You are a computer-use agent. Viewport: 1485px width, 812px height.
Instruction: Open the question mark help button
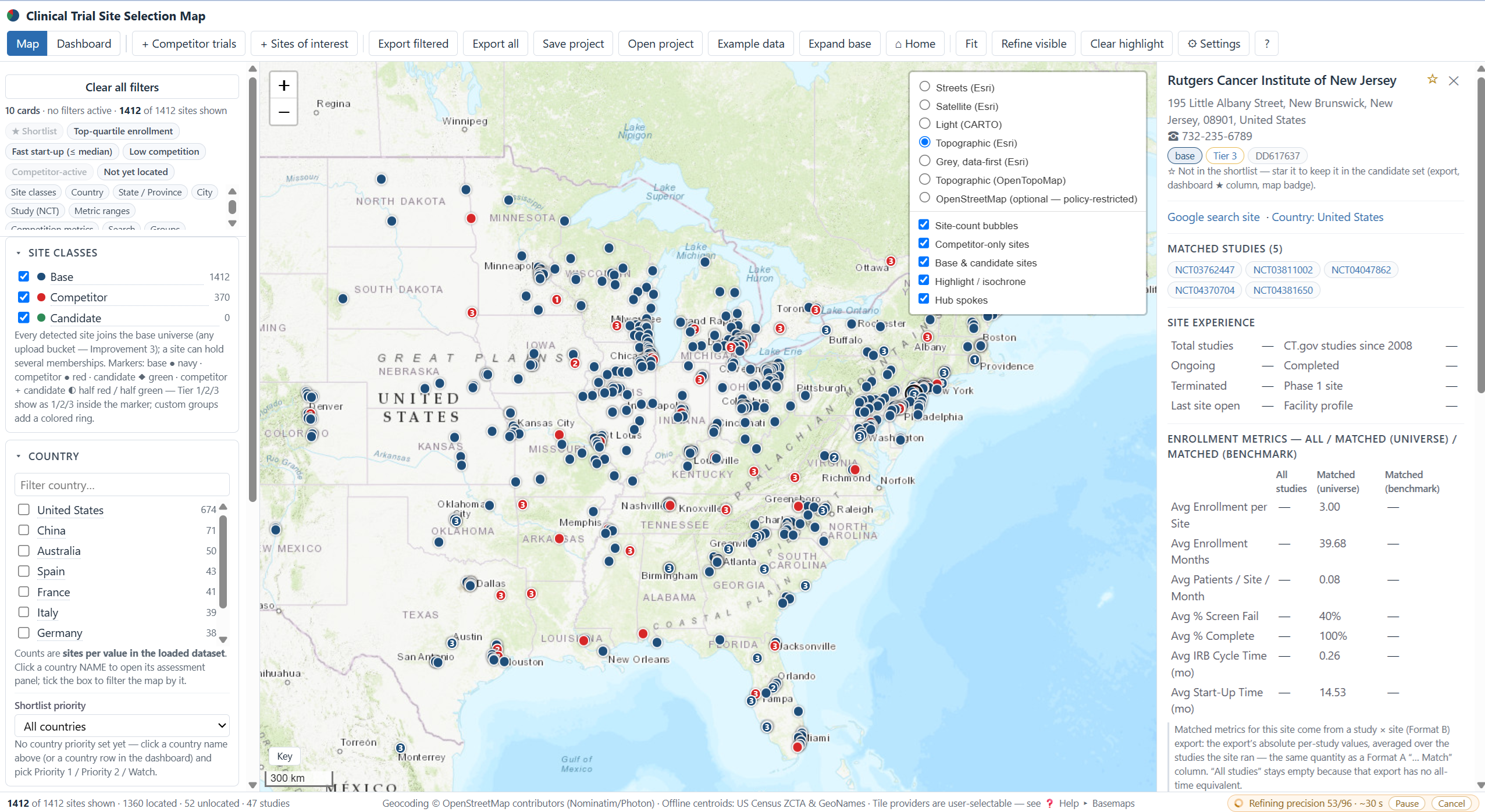[x=1266, y=44]
